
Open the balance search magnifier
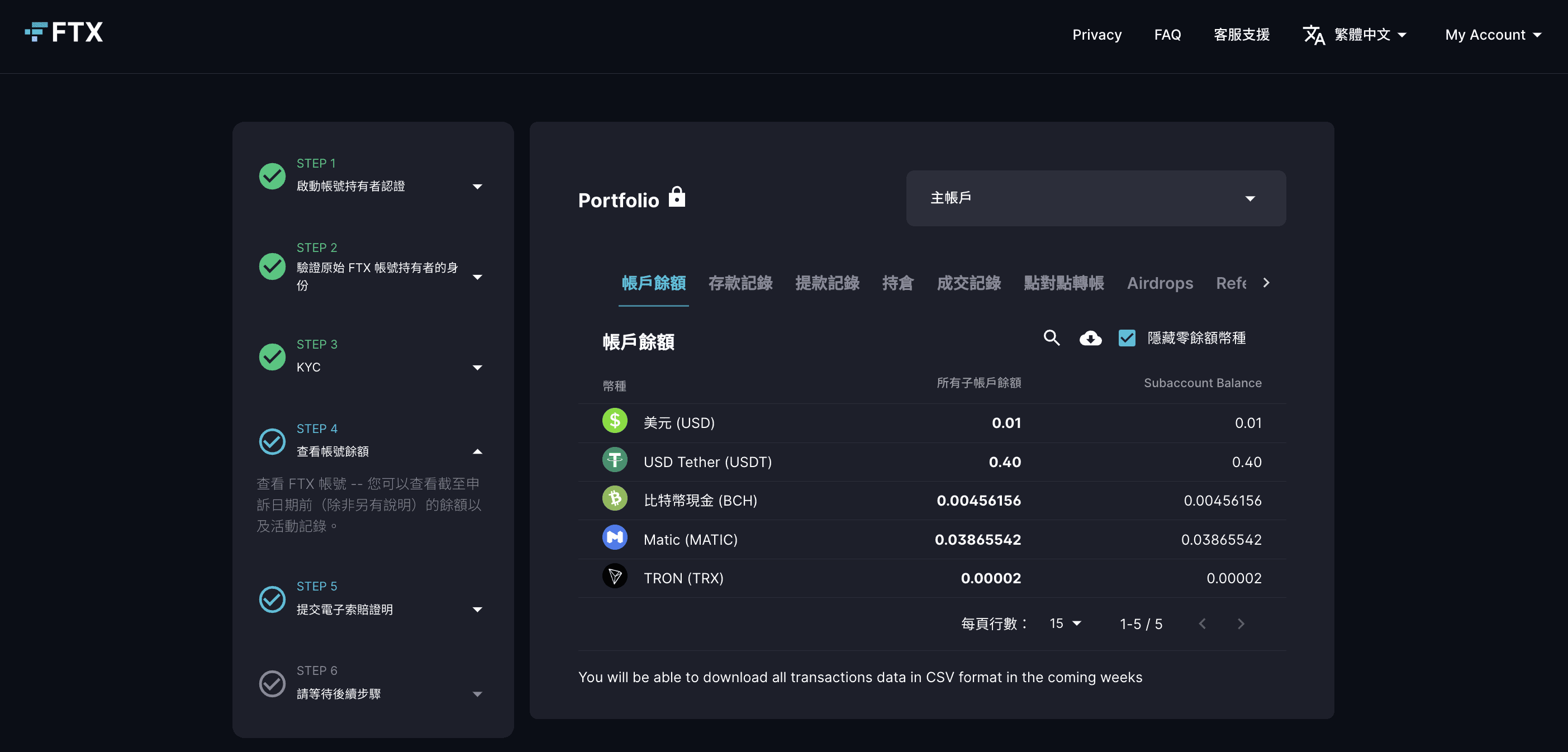1052,337
